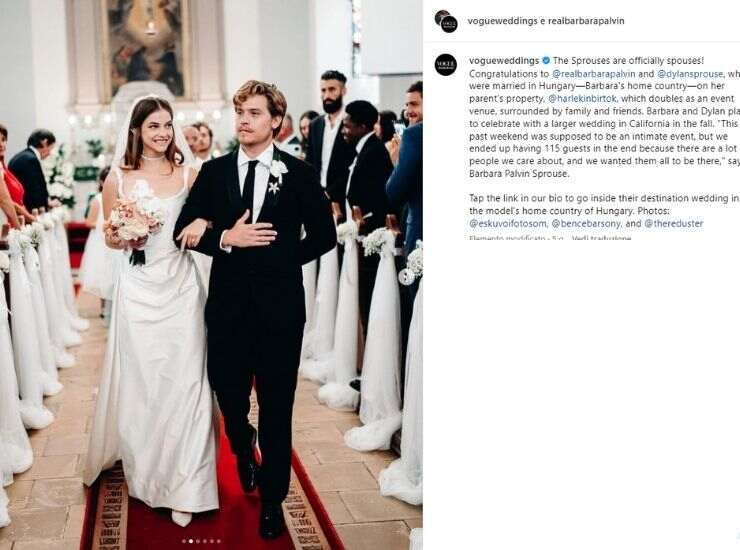This screenshot has width=740, height=550.
Task: Open photographer mention @eskuvoifotosom
Action: [x=508, y=223]
